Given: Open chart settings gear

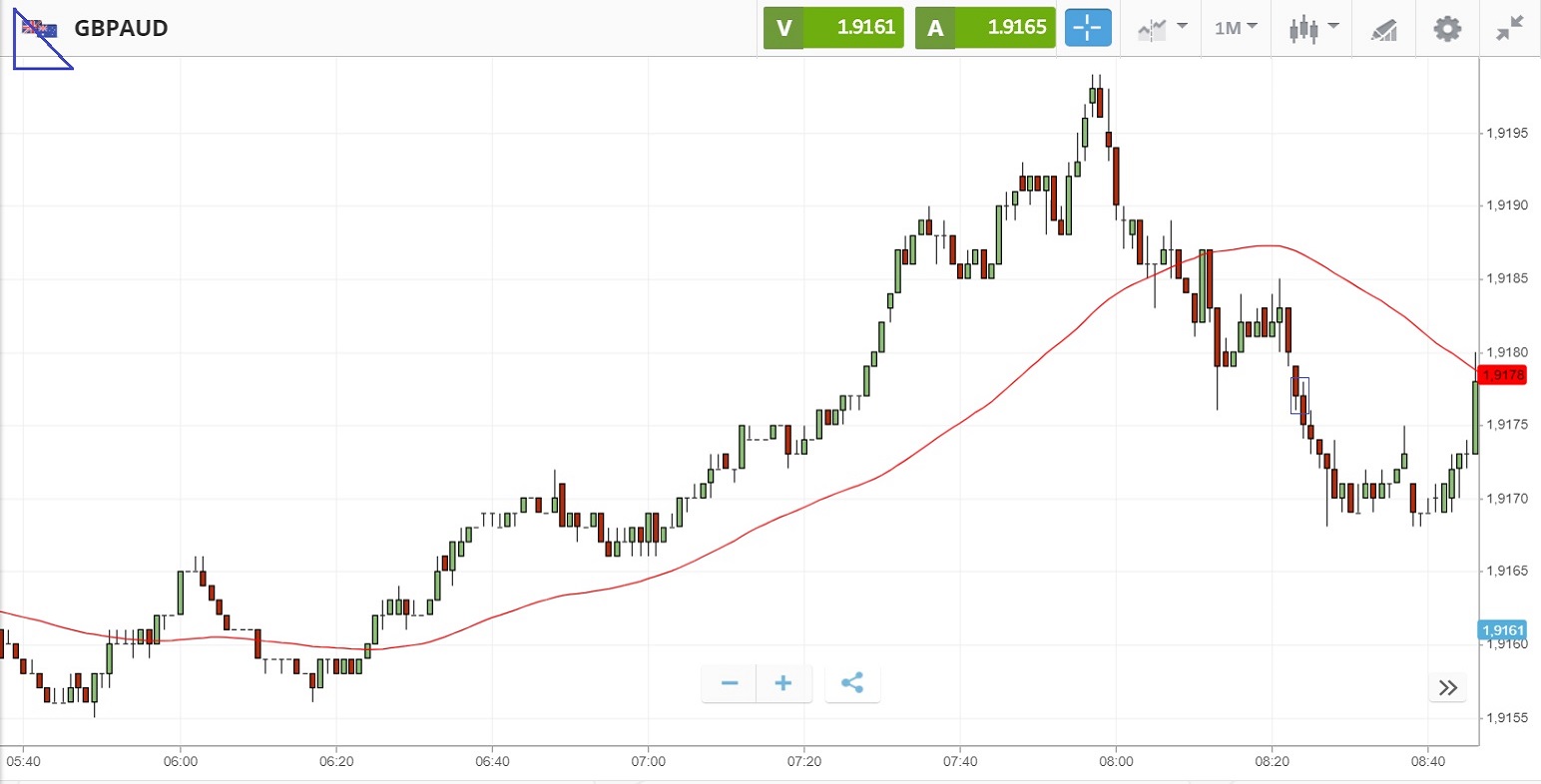Looking at the screenshot, I should point(1447,28).
